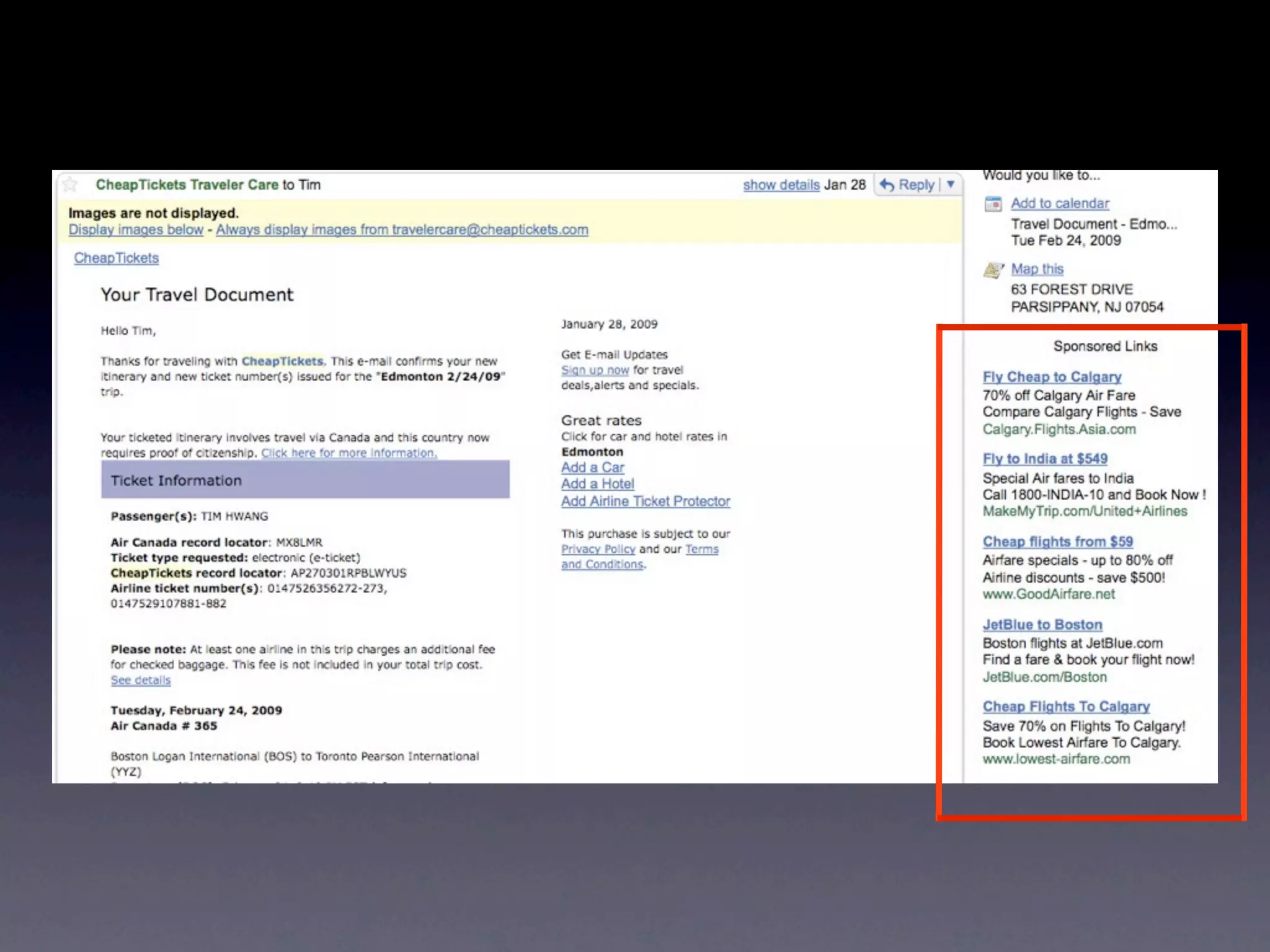Click the Display images below link
Image resolution: width=1270 pixels, height=952 pixels.
click(136, 230)
